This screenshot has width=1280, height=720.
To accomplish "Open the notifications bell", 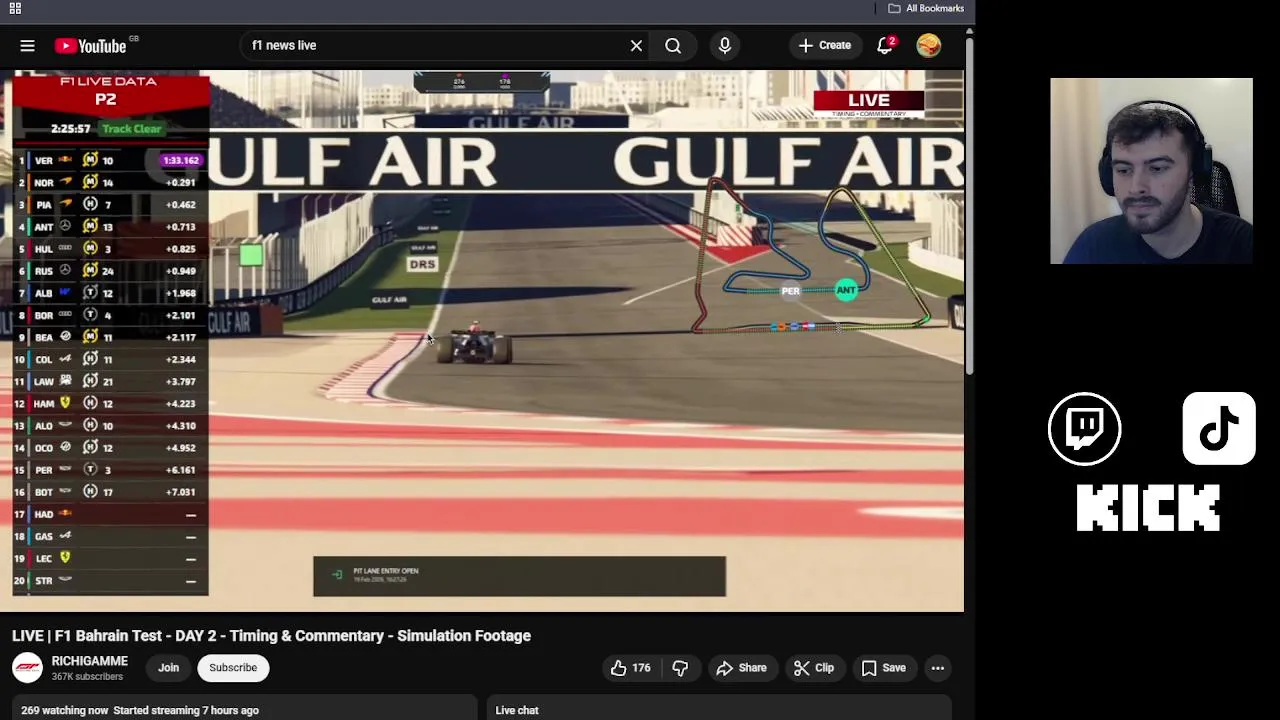I will (885, 45).
